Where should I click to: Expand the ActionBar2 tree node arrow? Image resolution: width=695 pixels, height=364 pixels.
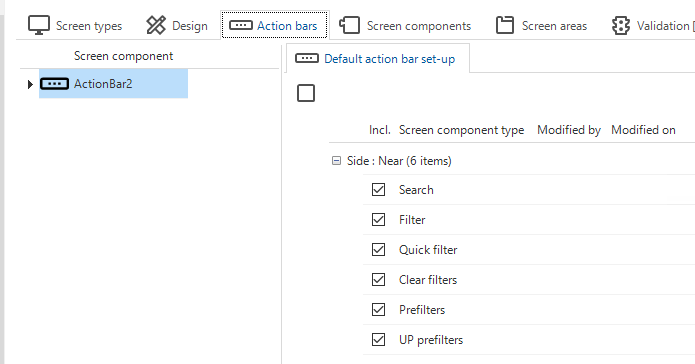[30, 84]
